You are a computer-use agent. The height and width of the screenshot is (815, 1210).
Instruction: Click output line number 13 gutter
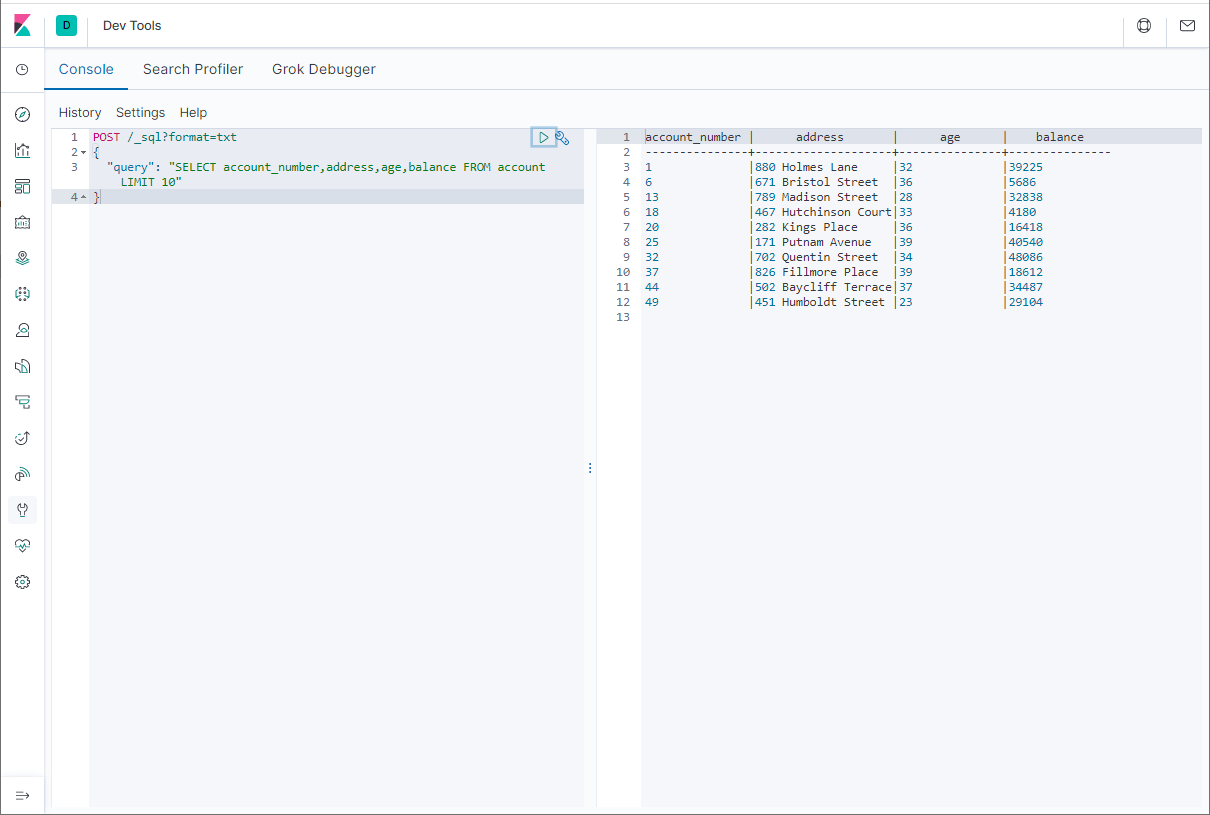click(624, 317)
